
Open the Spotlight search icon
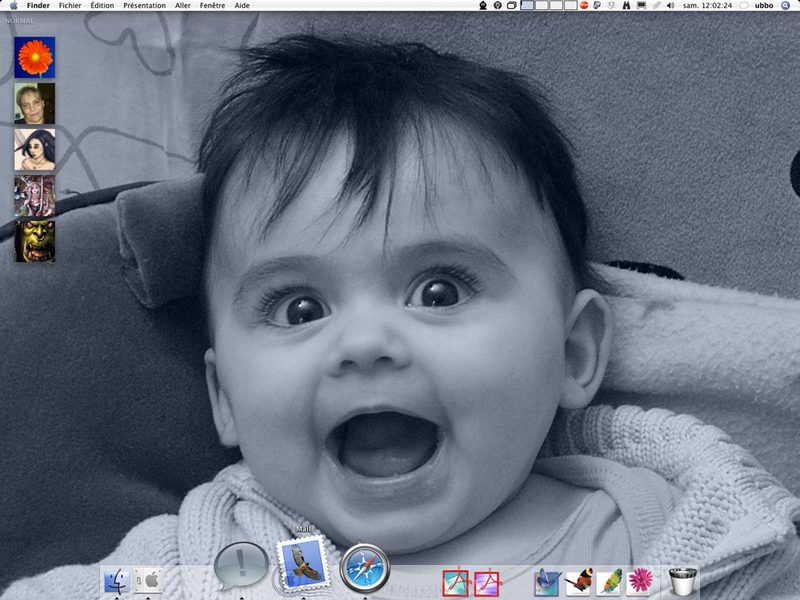coord(786,6)
